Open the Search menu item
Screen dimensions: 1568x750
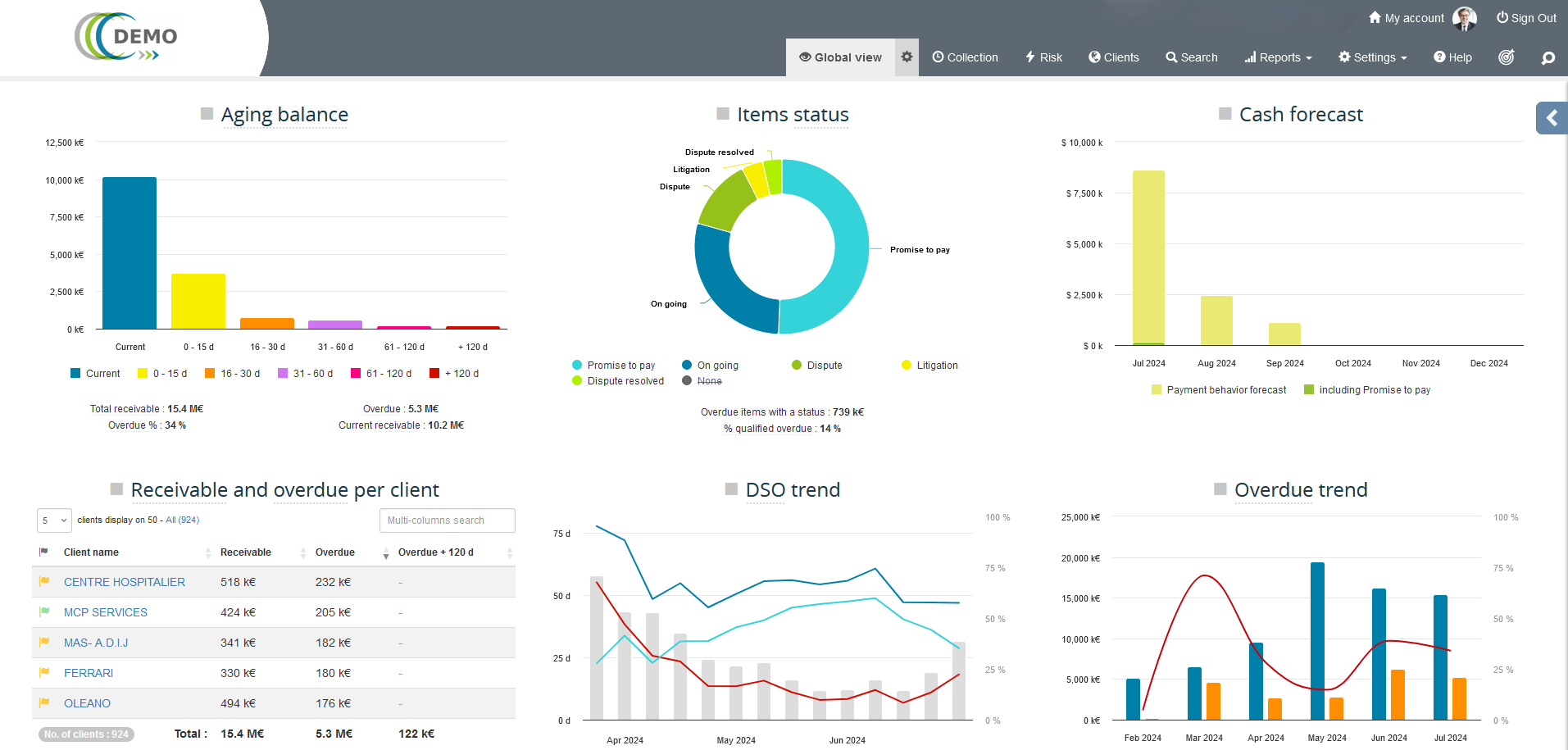click(x=1192, y=57)
